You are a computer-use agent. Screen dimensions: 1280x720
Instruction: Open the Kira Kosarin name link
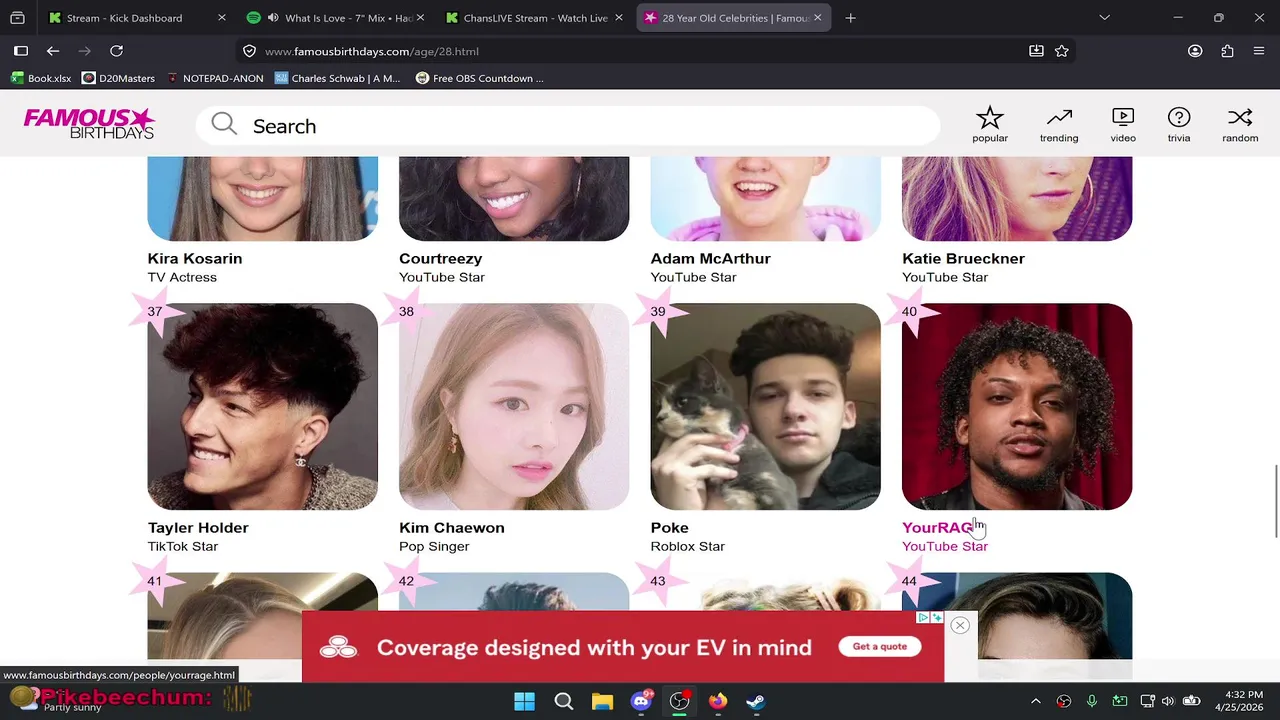[195, 258]
